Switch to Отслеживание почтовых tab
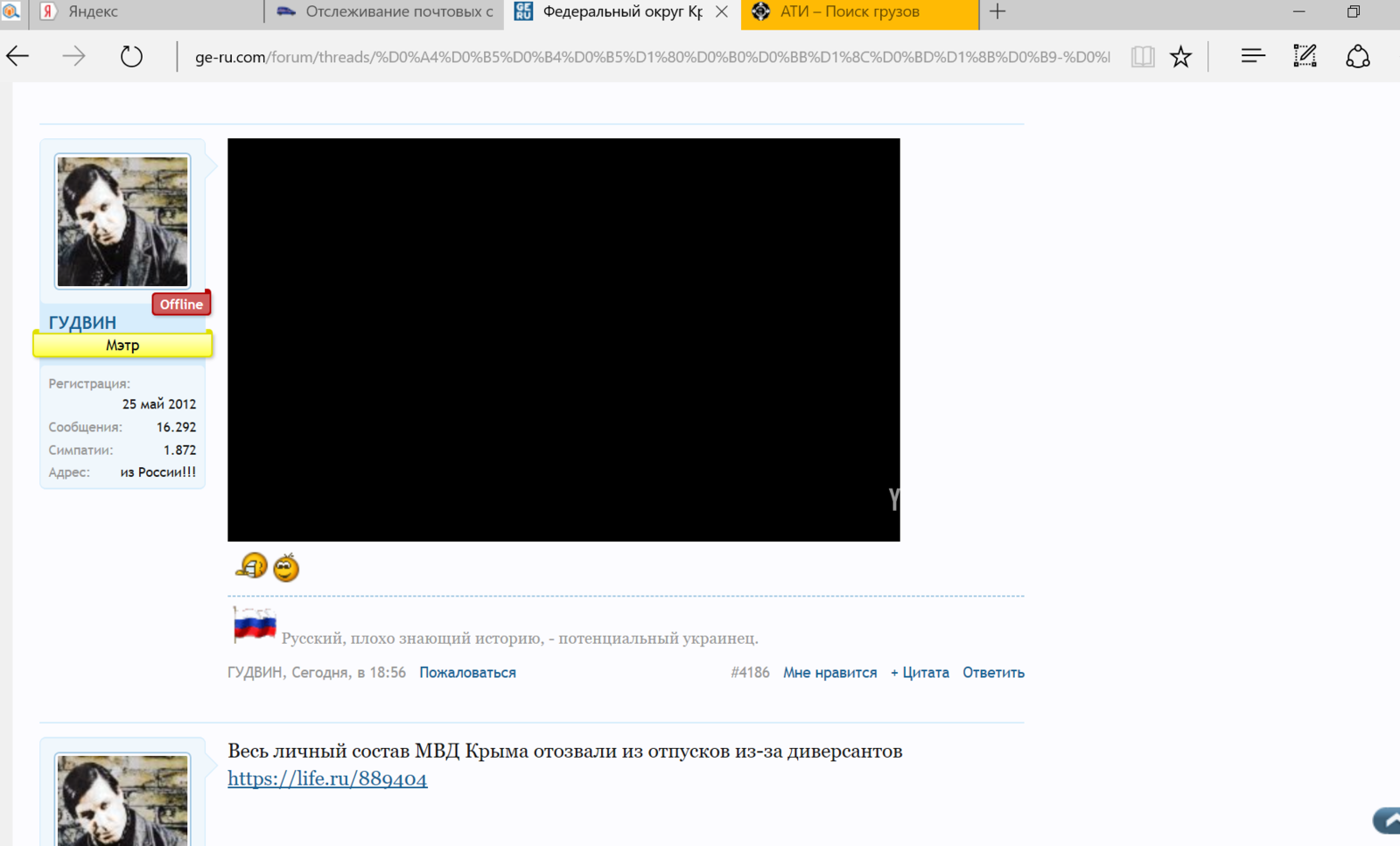Viewport: 1400px width, 846px height. click(x=383, y=12)
